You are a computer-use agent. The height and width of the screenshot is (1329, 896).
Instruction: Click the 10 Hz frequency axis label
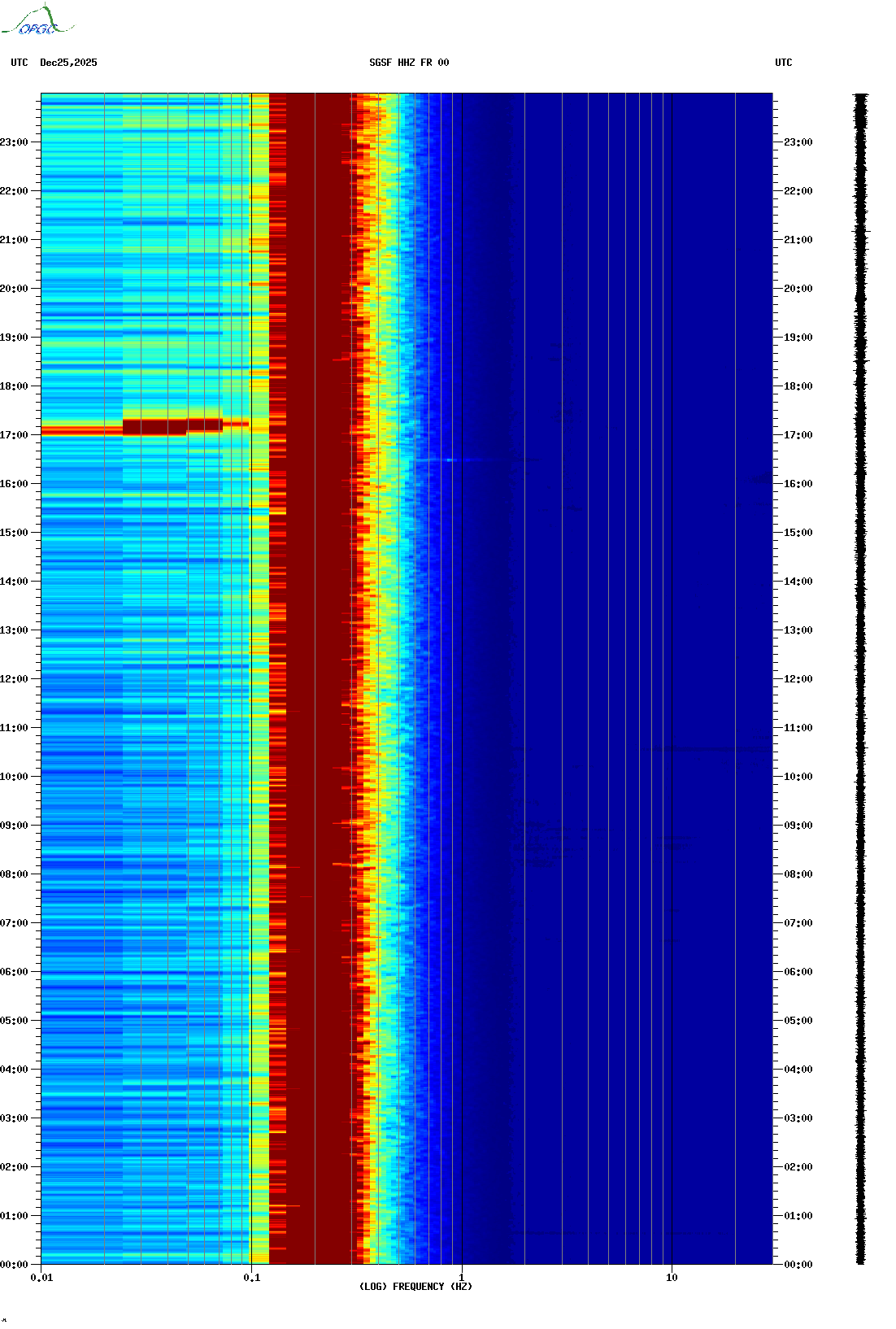(672, 1278)
